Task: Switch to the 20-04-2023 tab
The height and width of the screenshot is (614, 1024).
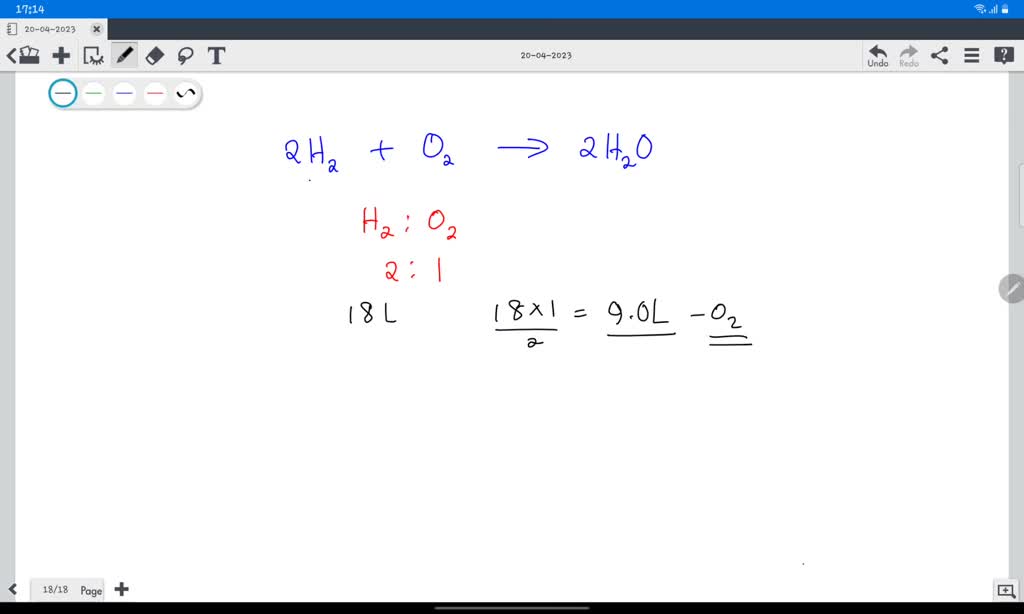Action: pyautogui.click(x=50, y=29)
